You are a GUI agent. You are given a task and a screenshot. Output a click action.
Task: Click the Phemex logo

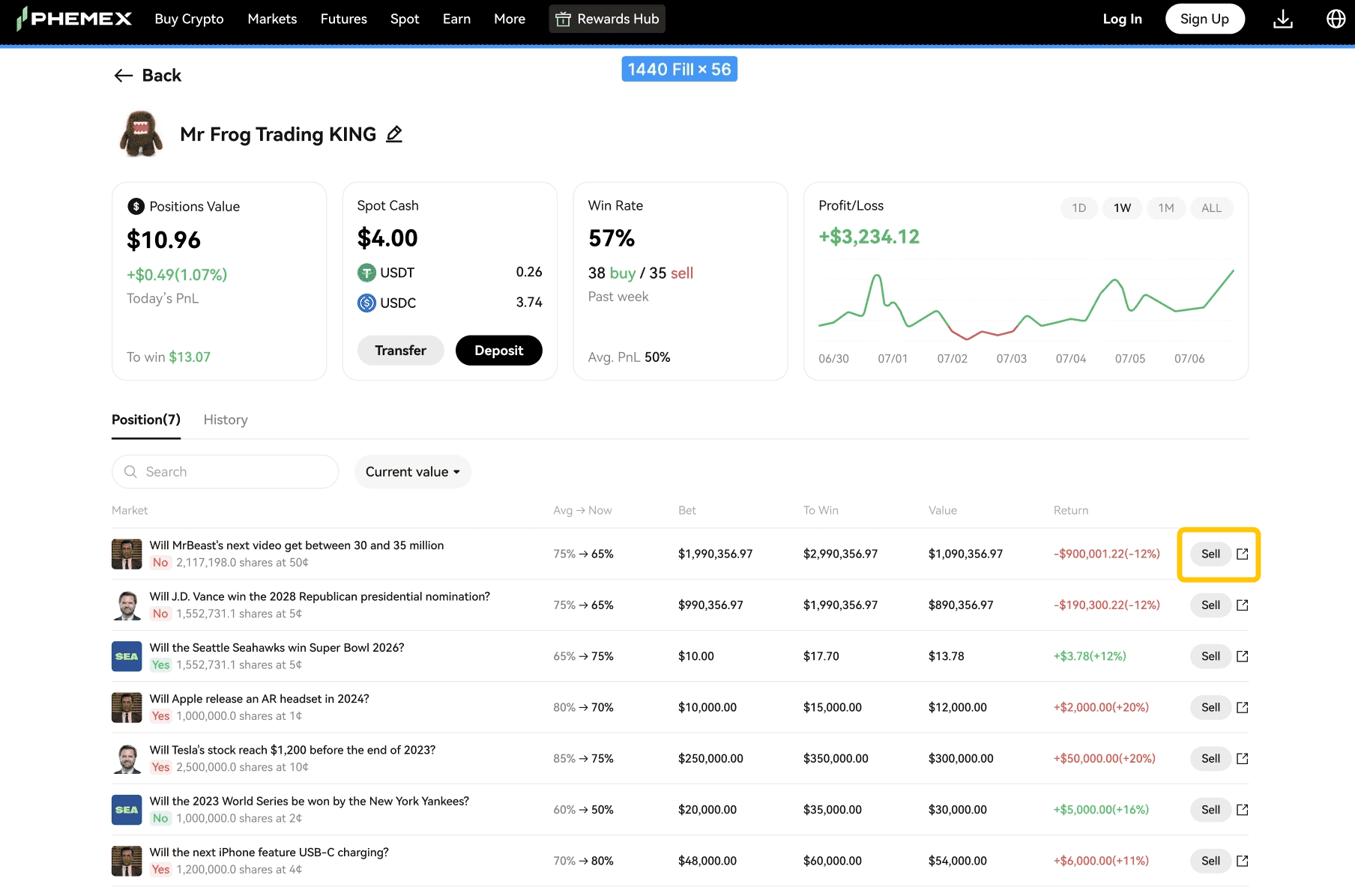click(x=74, y=19)
